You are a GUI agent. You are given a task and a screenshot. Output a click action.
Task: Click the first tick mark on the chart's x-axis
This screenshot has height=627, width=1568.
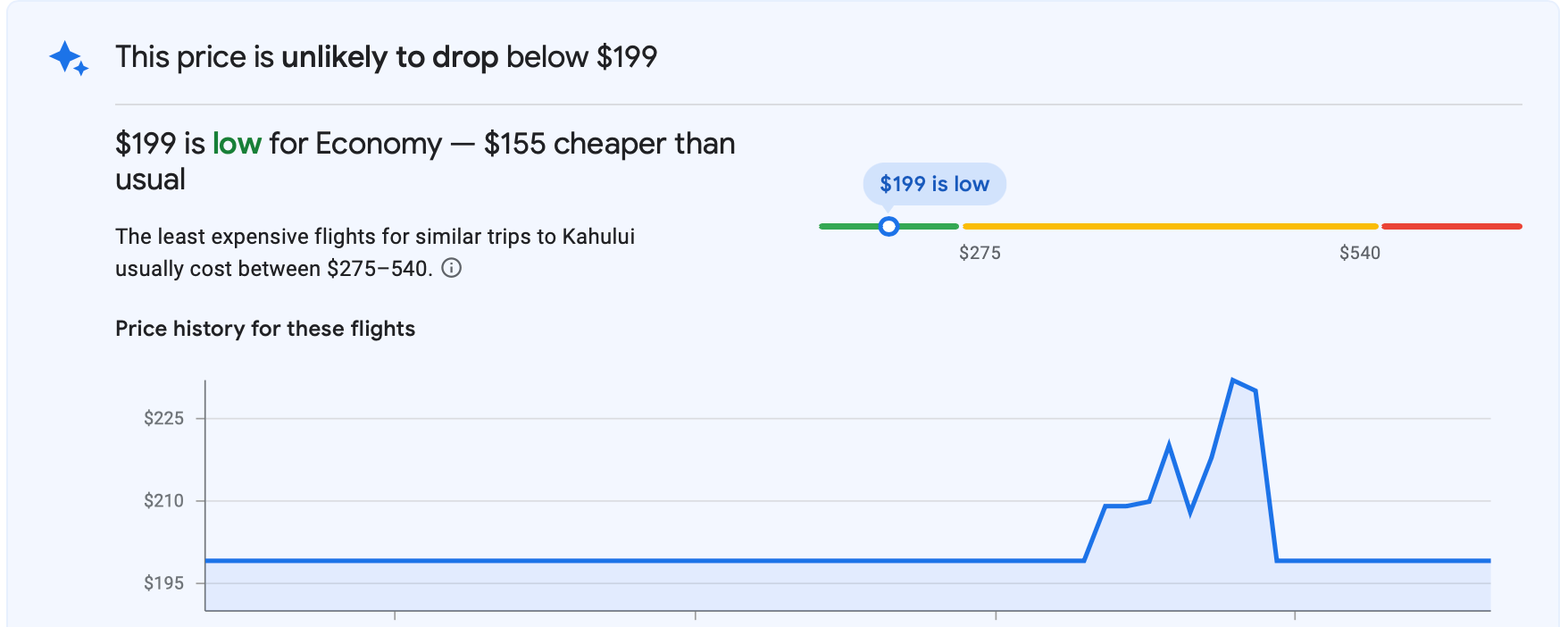pos(395,614)
